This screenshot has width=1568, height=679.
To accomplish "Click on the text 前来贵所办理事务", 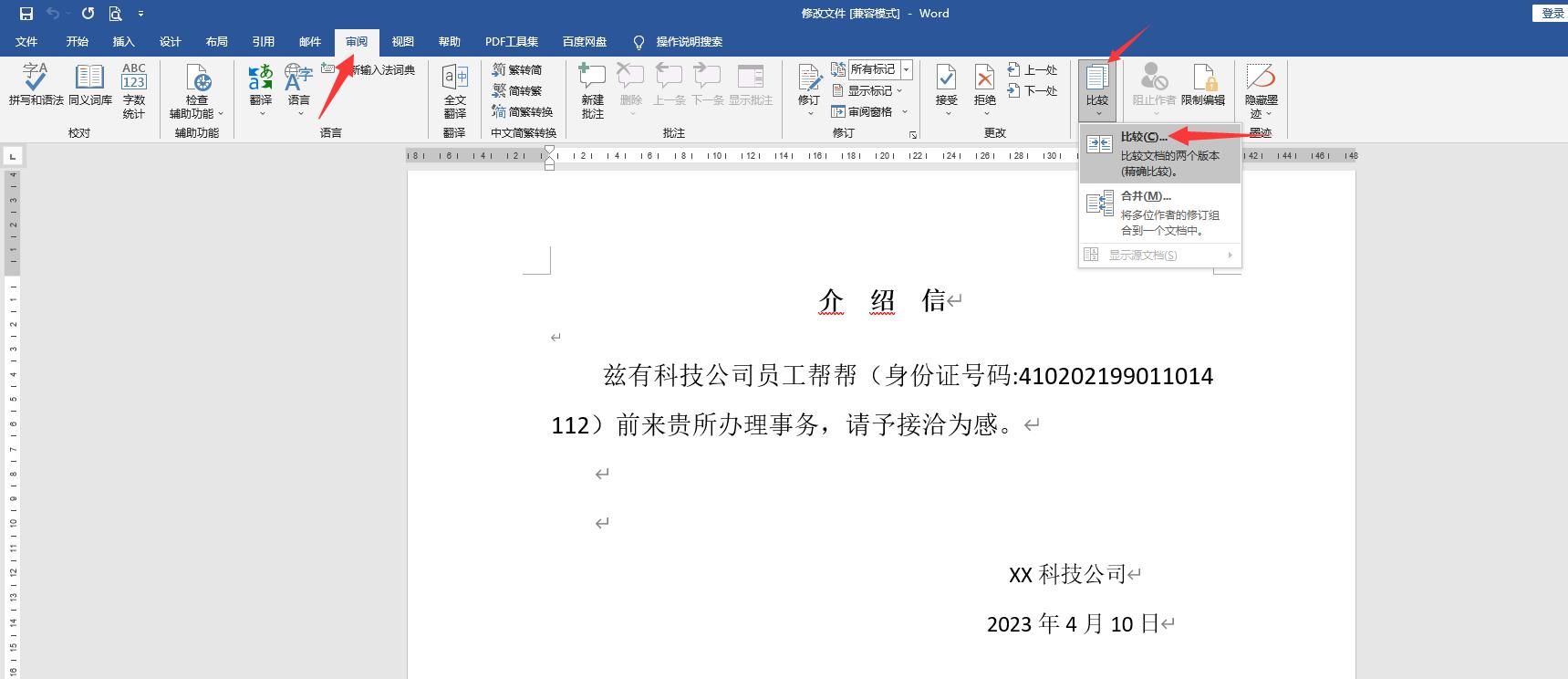I will pos(718,424).
